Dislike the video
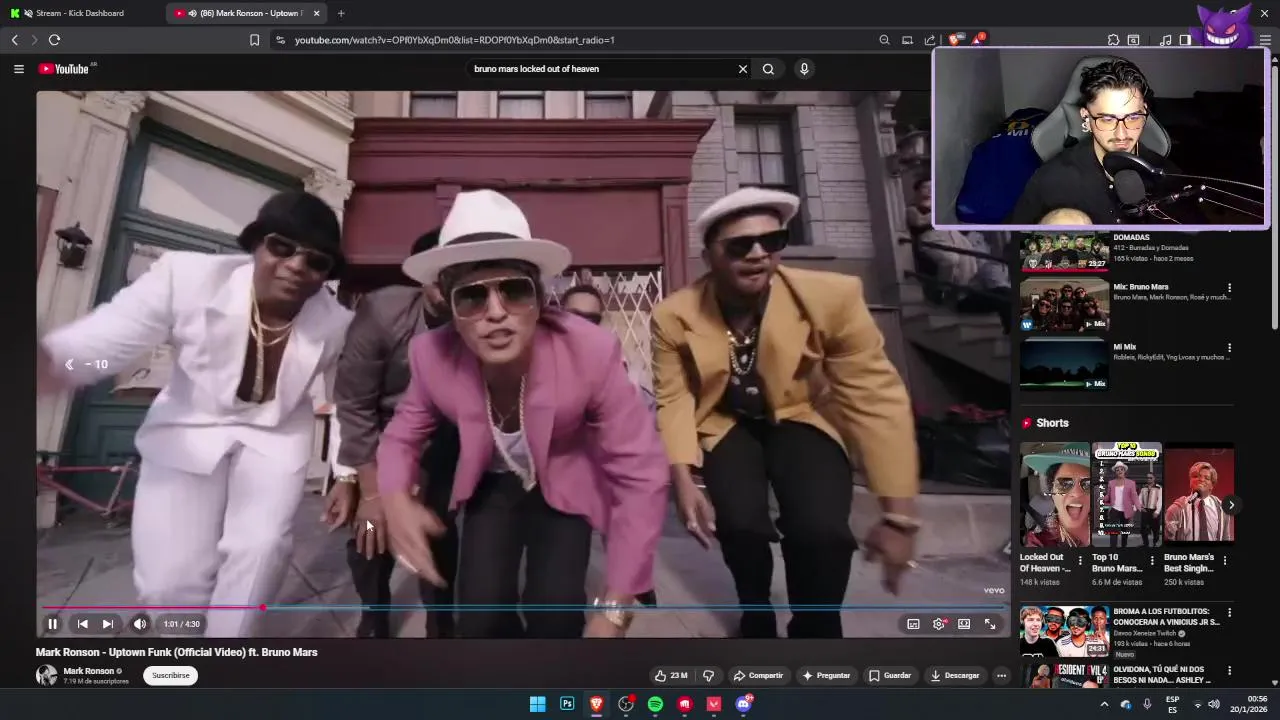Screen dimensions: 1280x720 point(708,675)
